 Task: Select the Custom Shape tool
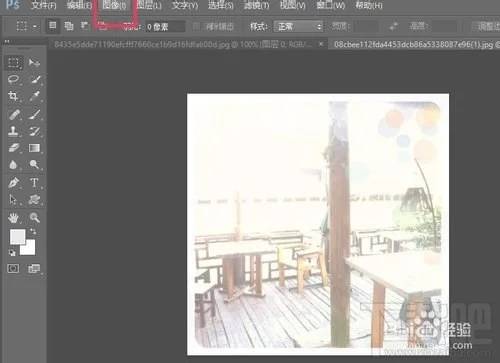(x=34, y=199)
